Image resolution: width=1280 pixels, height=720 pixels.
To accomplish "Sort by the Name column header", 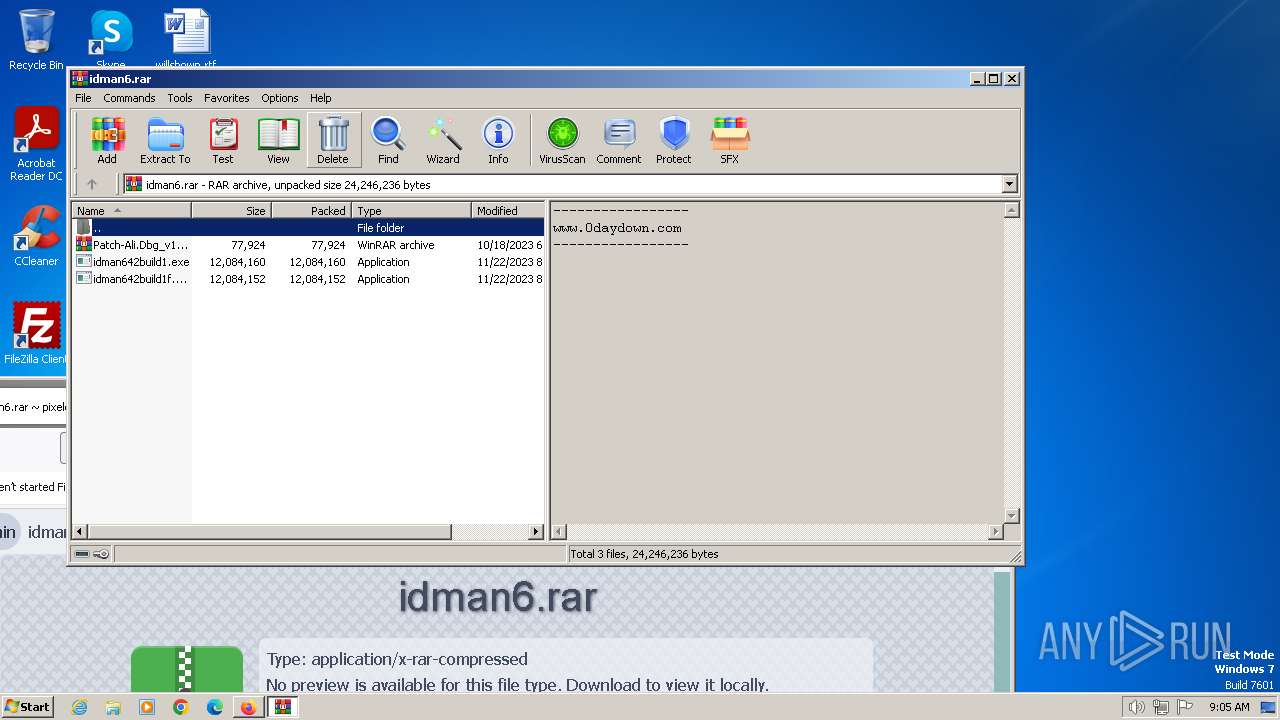I will point(131,210).
